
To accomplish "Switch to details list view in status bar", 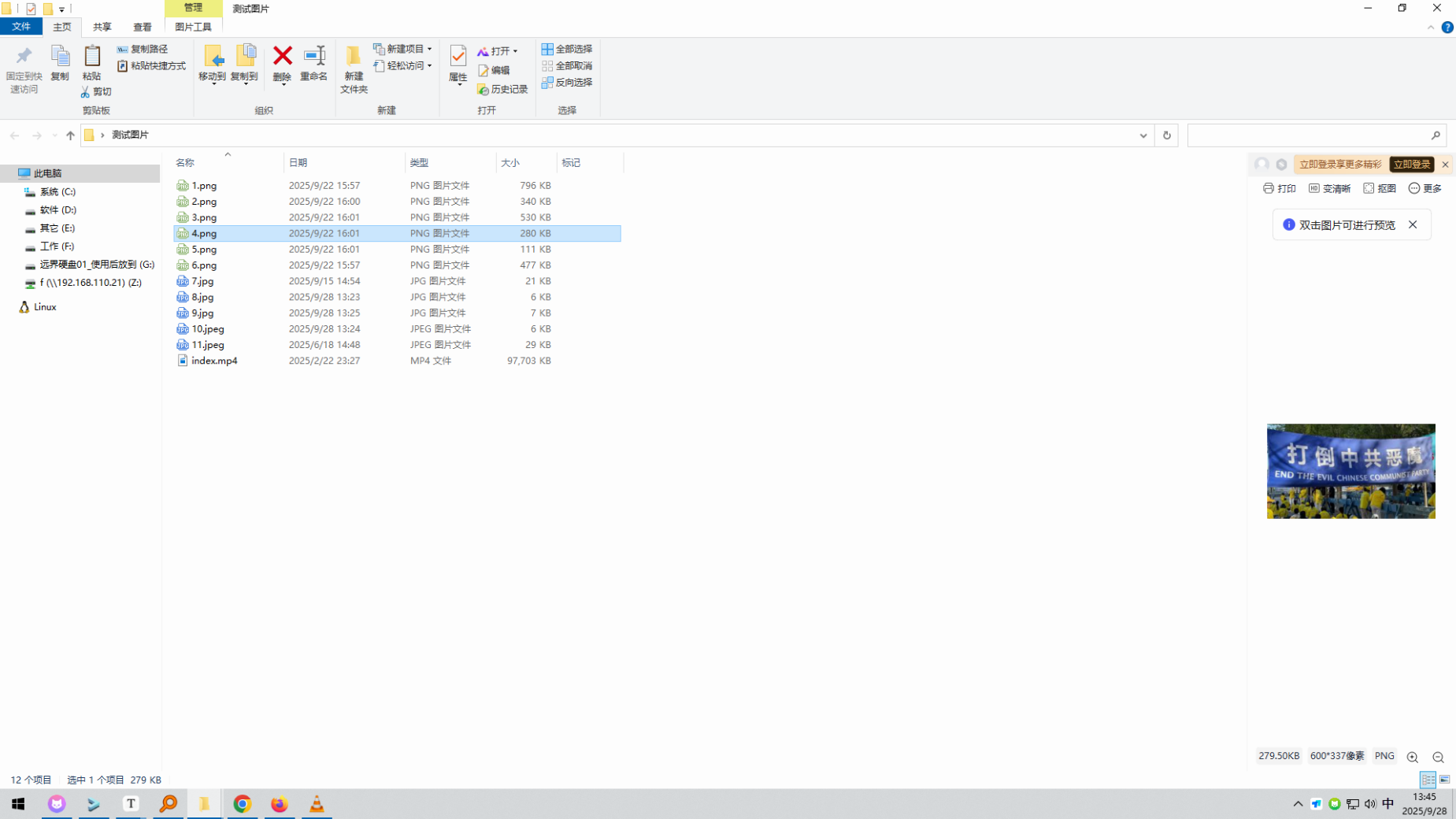I will click(1428, 780).
